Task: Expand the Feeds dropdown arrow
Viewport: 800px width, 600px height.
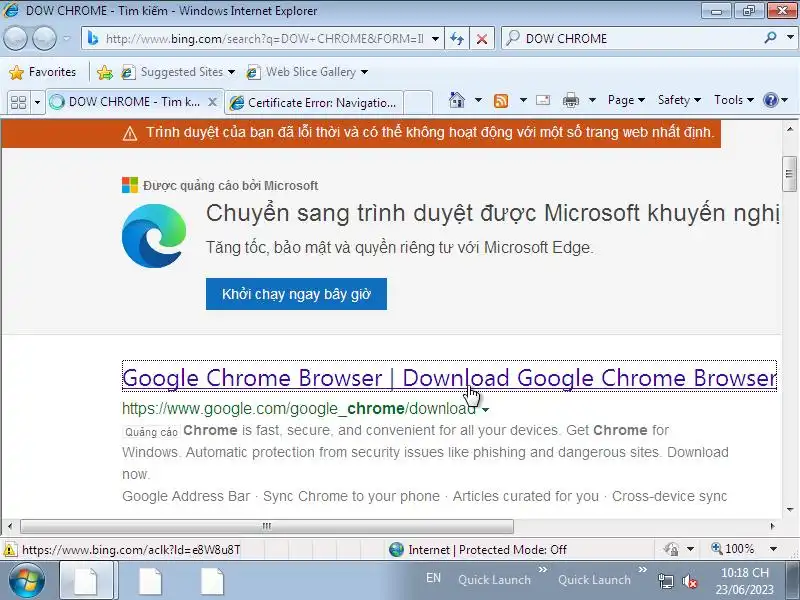Action: (x=523, y=100)
